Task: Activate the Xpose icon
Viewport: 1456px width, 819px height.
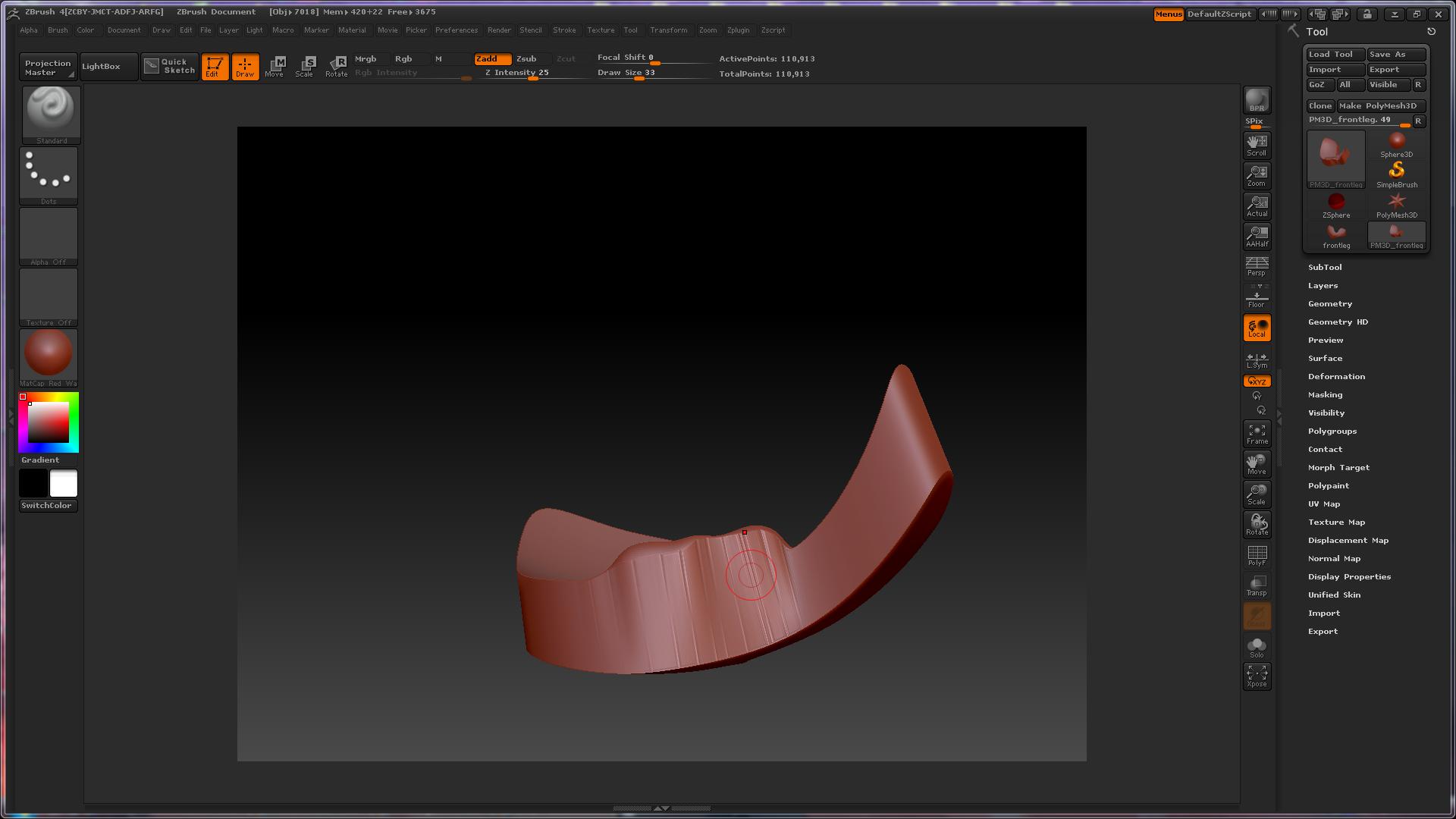Action: click(1257, 676)
